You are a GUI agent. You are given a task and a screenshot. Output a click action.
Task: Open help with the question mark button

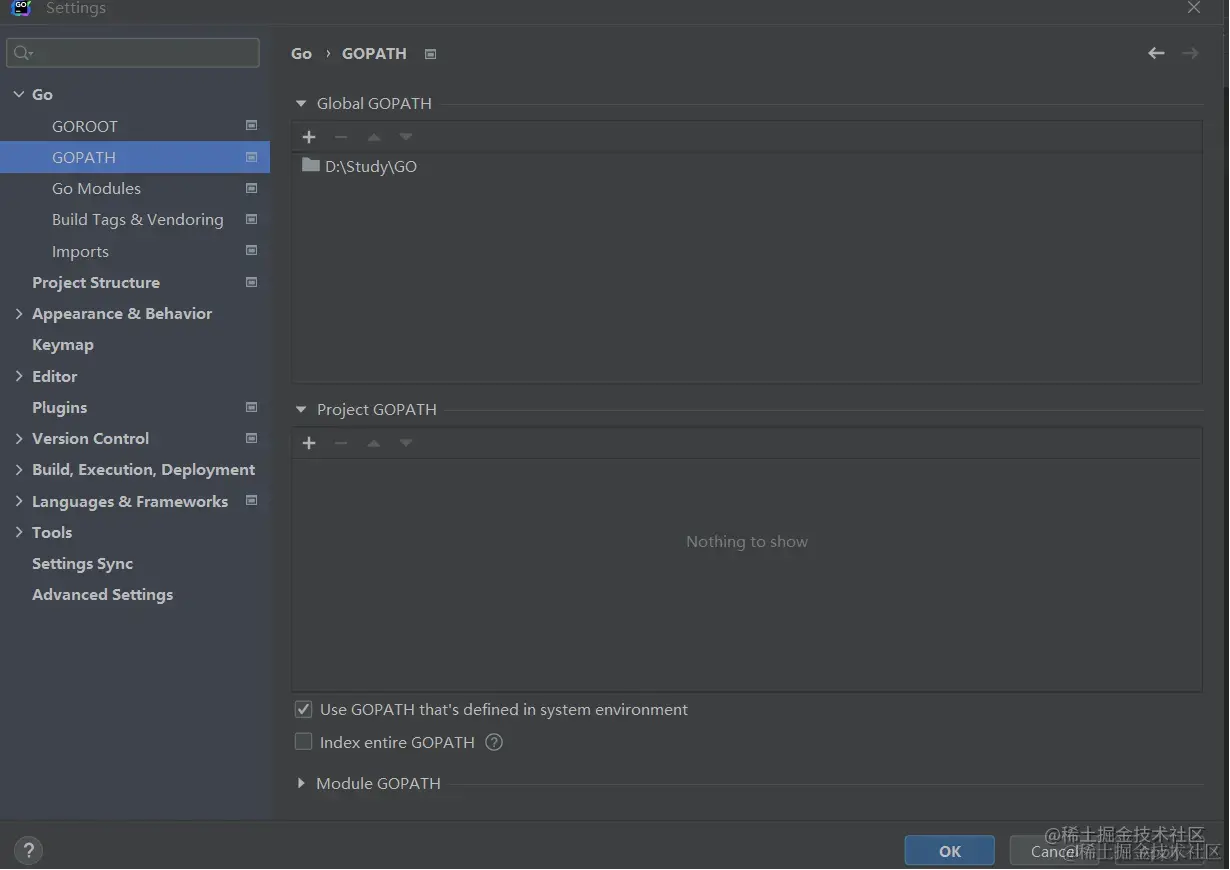28,851
